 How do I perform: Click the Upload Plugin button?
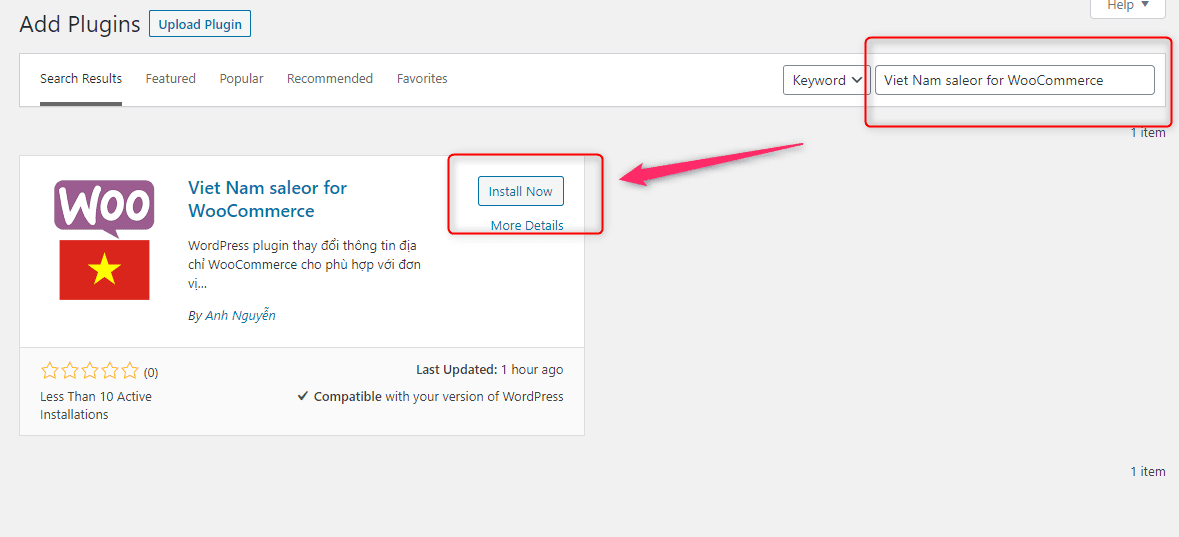tap(200, 24)
